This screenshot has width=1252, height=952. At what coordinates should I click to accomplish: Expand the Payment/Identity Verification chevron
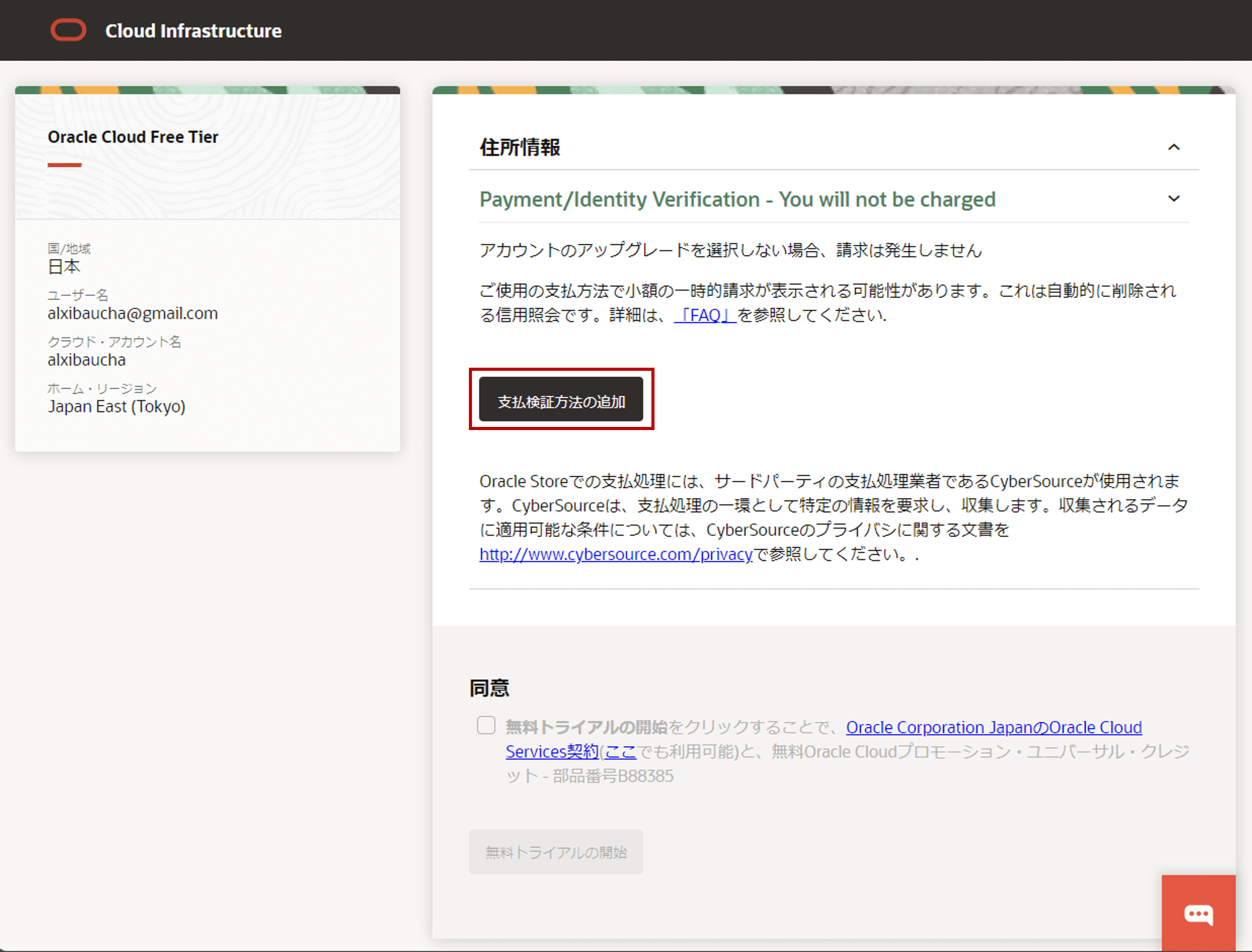click(x=1174, y=198)
